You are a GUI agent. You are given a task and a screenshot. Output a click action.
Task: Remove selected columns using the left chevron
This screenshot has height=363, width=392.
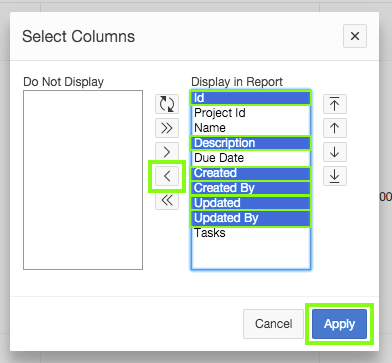(x=167, y=176)
